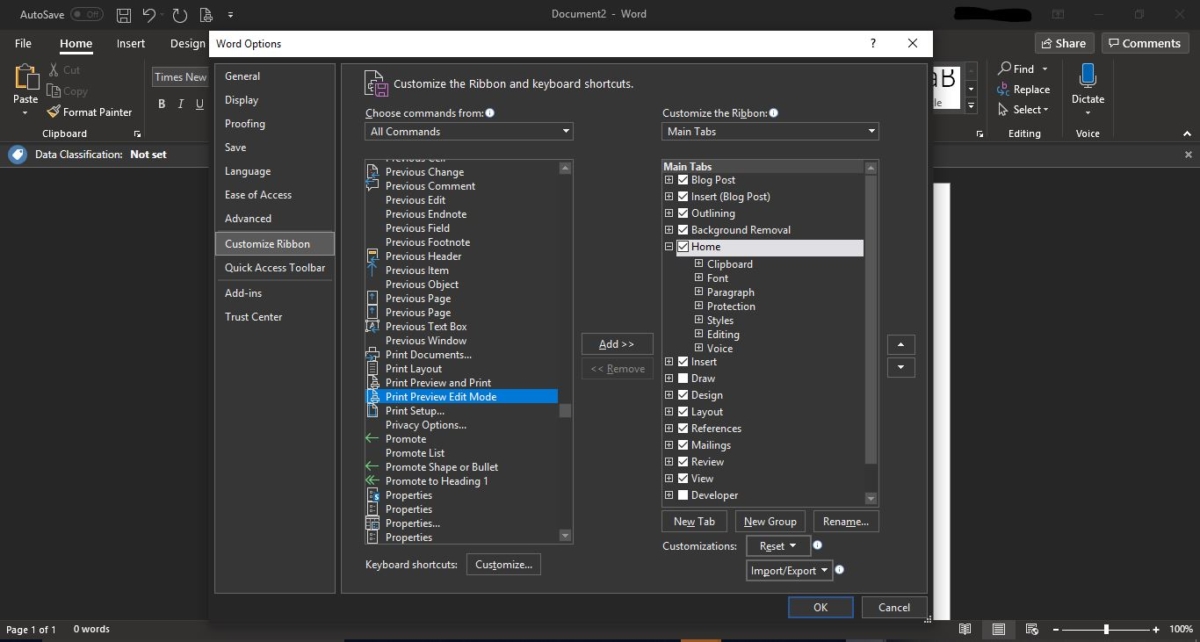This screenshot has width=1200, height=642.
Task: Open the Choose commands from dropdown
Action: click(468, 131)
